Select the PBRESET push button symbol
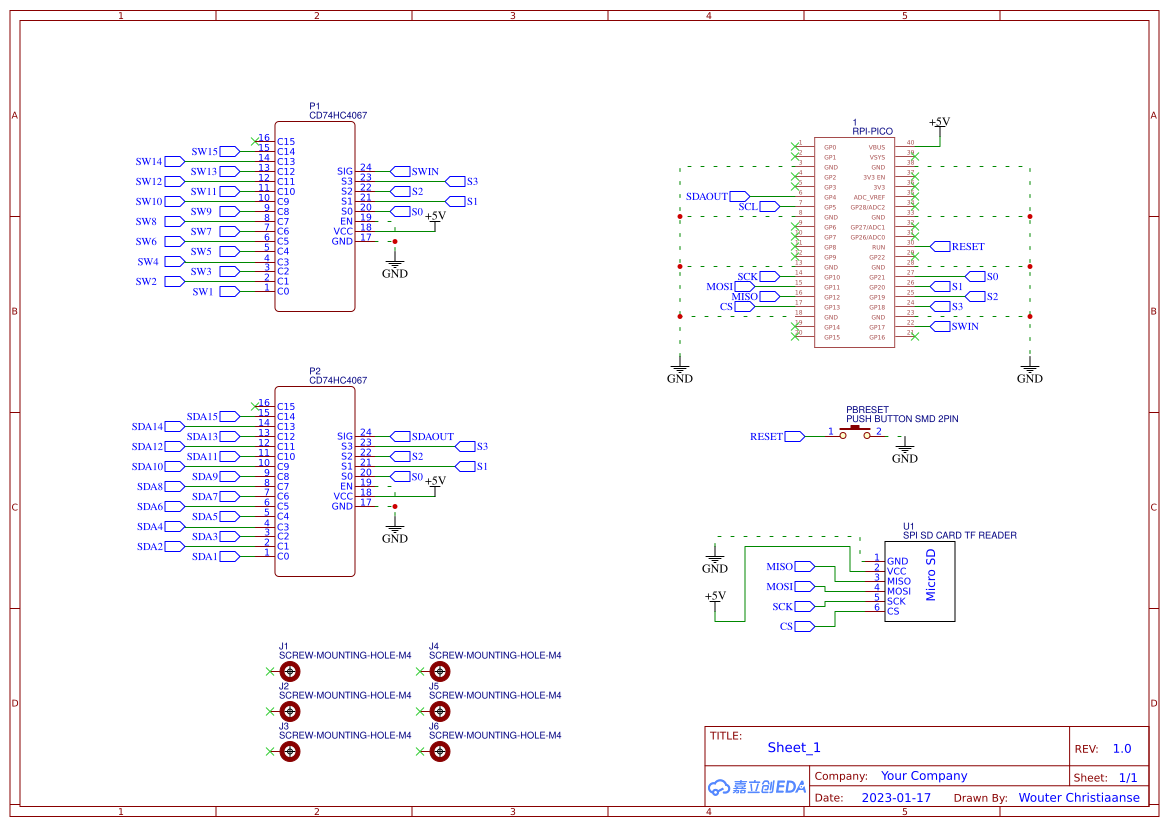The height and width of the screenshot is (827, 1169). 857,428
